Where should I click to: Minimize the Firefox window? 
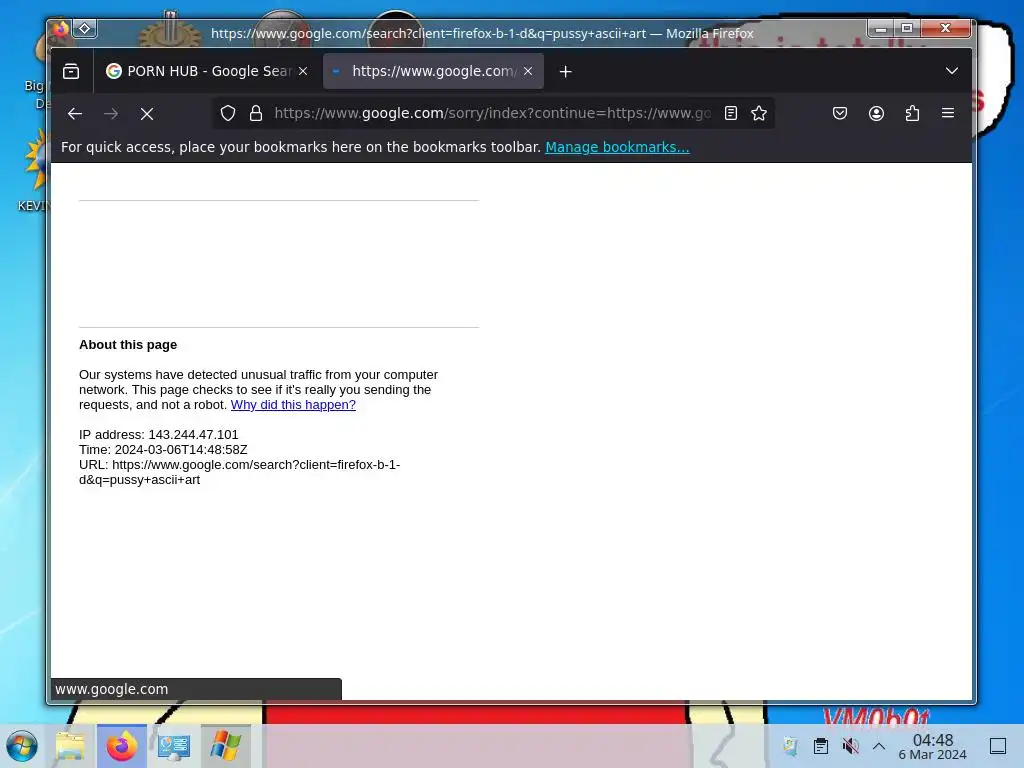point(880,29)
